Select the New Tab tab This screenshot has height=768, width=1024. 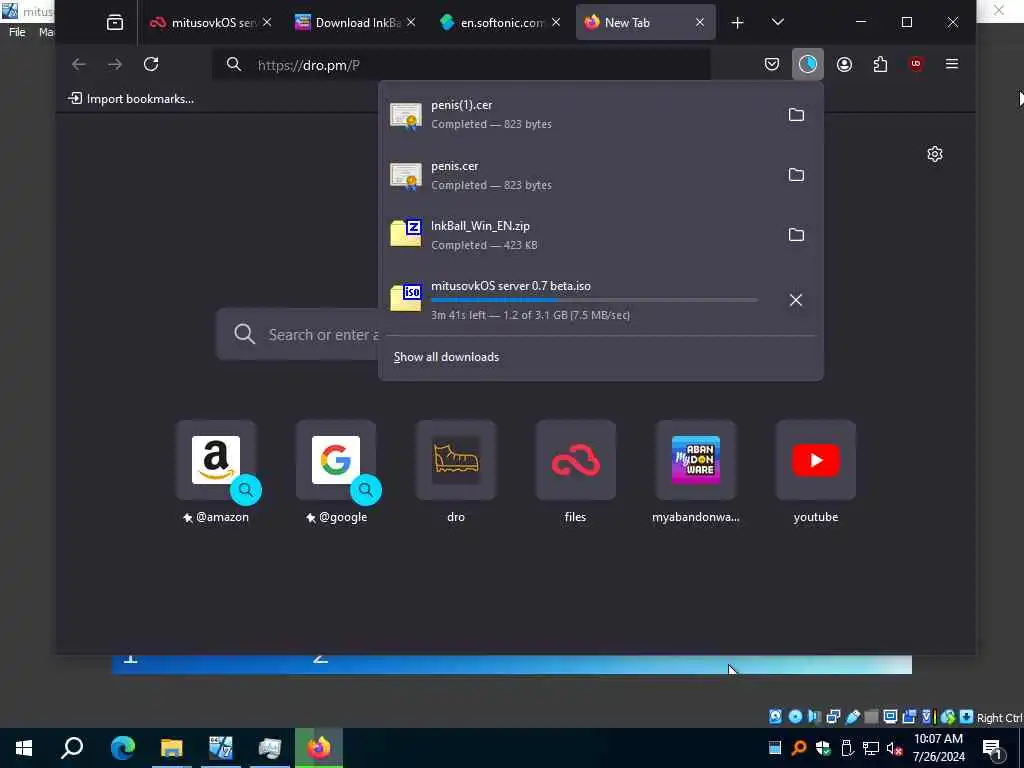(x=645, y=23)
